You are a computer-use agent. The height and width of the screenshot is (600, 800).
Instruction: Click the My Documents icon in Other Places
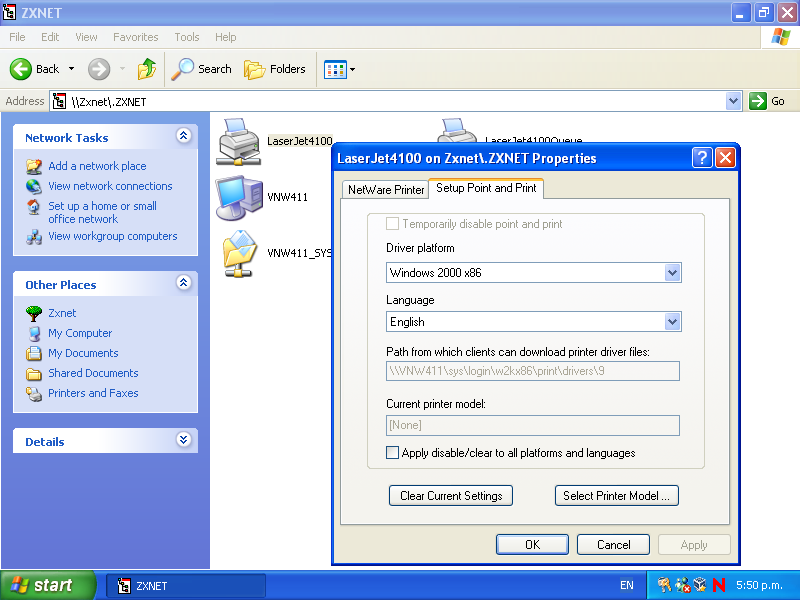pyautogui.click(x=34, y=353)
